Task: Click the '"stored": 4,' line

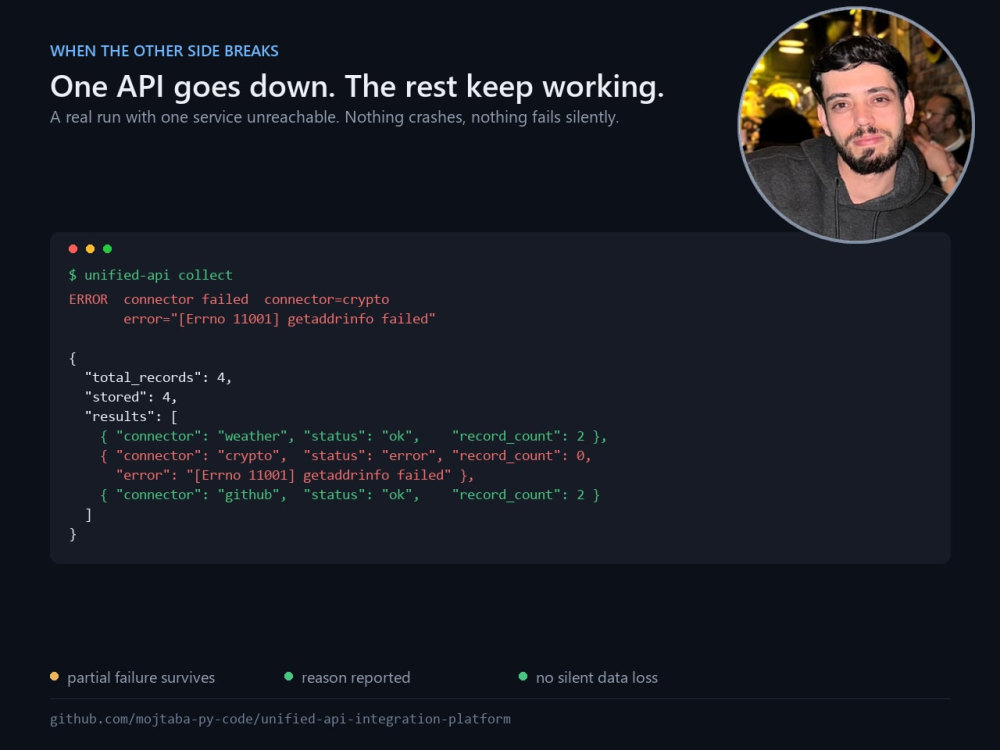Action: coord(131,397)
